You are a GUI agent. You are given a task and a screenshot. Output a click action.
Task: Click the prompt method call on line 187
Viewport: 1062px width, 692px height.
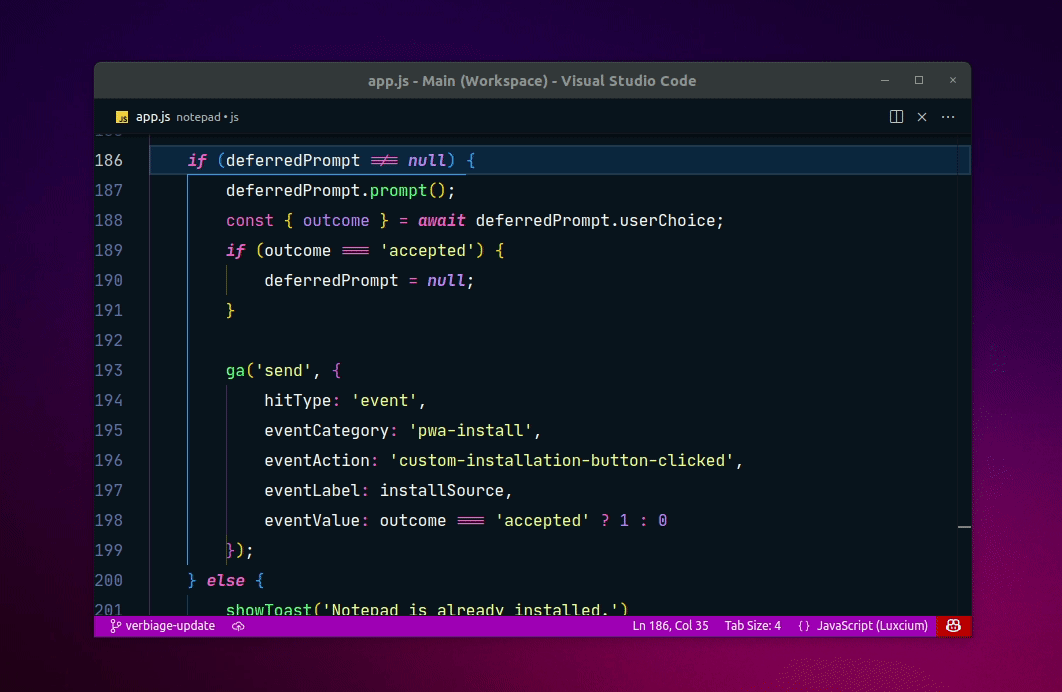pyautogui.click(x=398, y=191)
